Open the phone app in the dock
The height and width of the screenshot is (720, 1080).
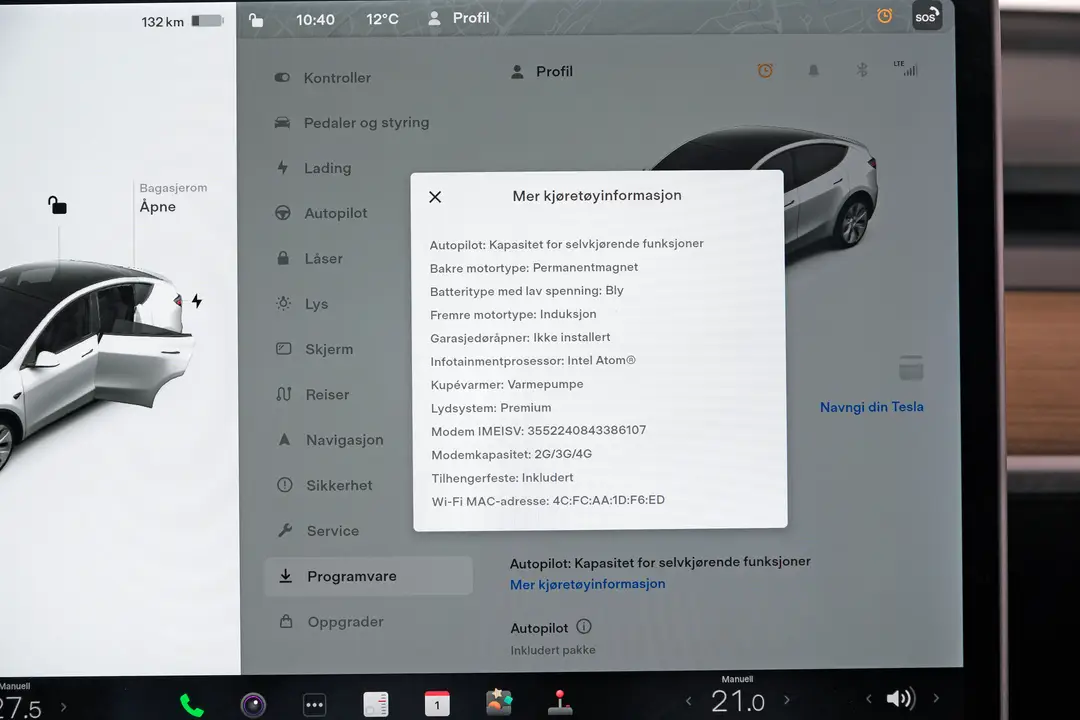tap(191, 705)
